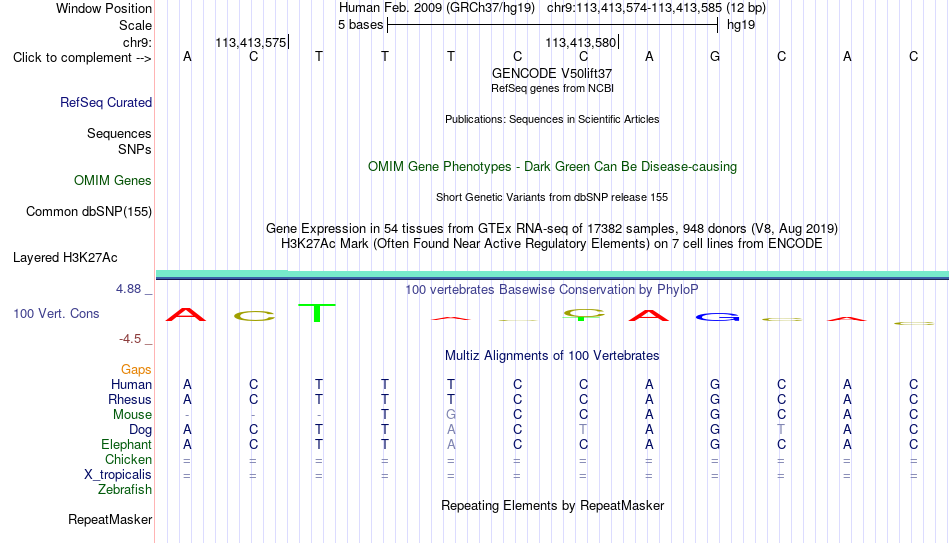Click the RepeatMasker track label

pyautogui.click(x=110, y=519)
